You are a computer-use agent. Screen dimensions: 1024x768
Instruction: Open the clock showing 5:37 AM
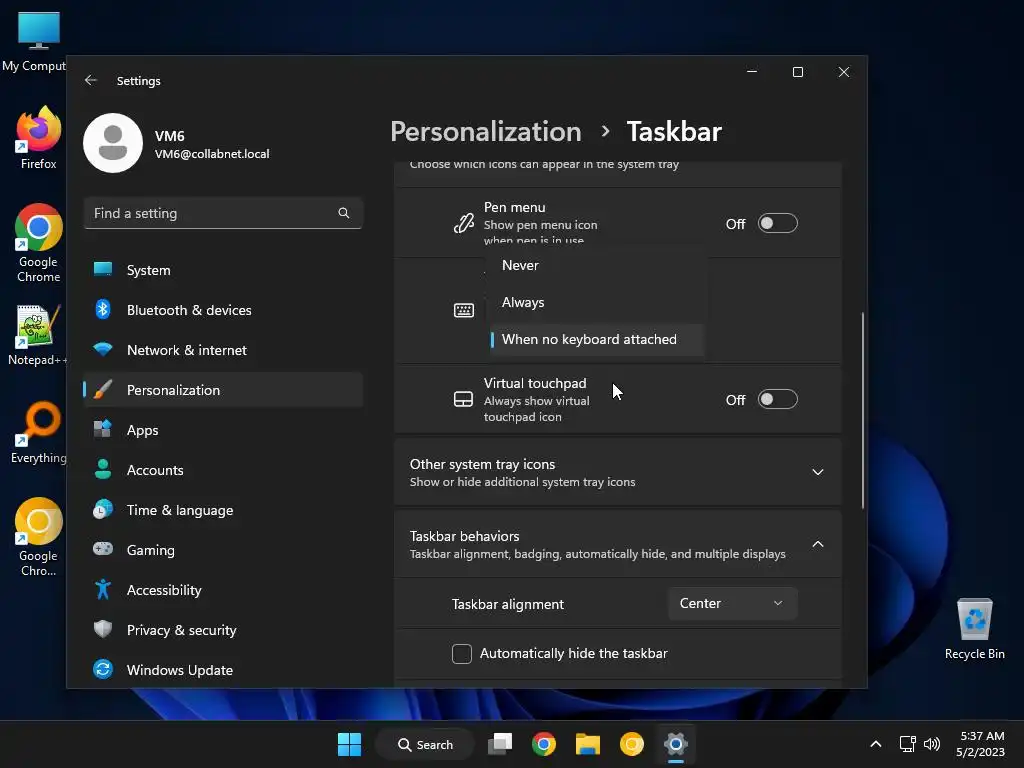[x=980, y=744]
